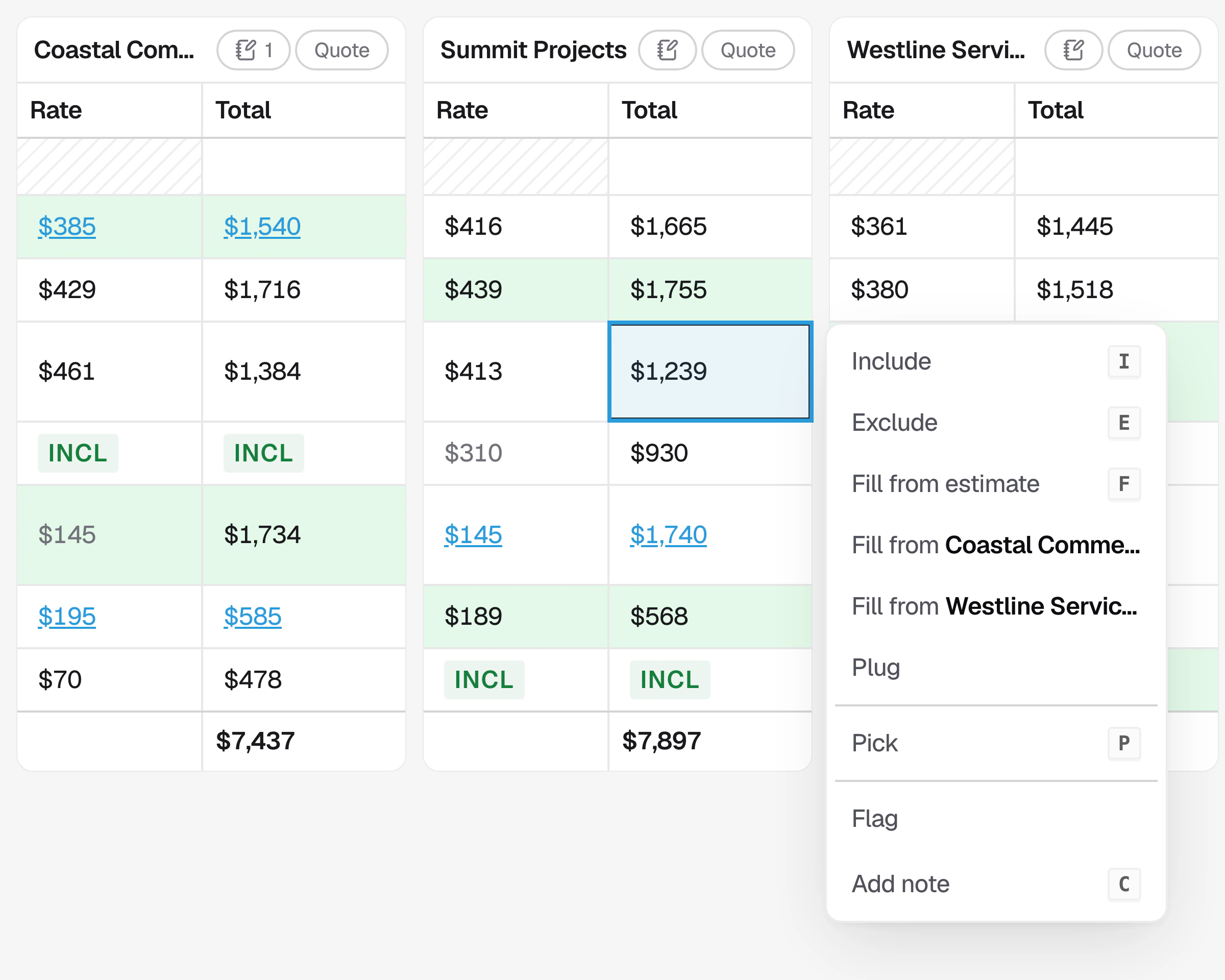Choose Plug in the context menu
Image resolution: width=1225 pixels, height=980 pixels.
click(x=996, y=668)
